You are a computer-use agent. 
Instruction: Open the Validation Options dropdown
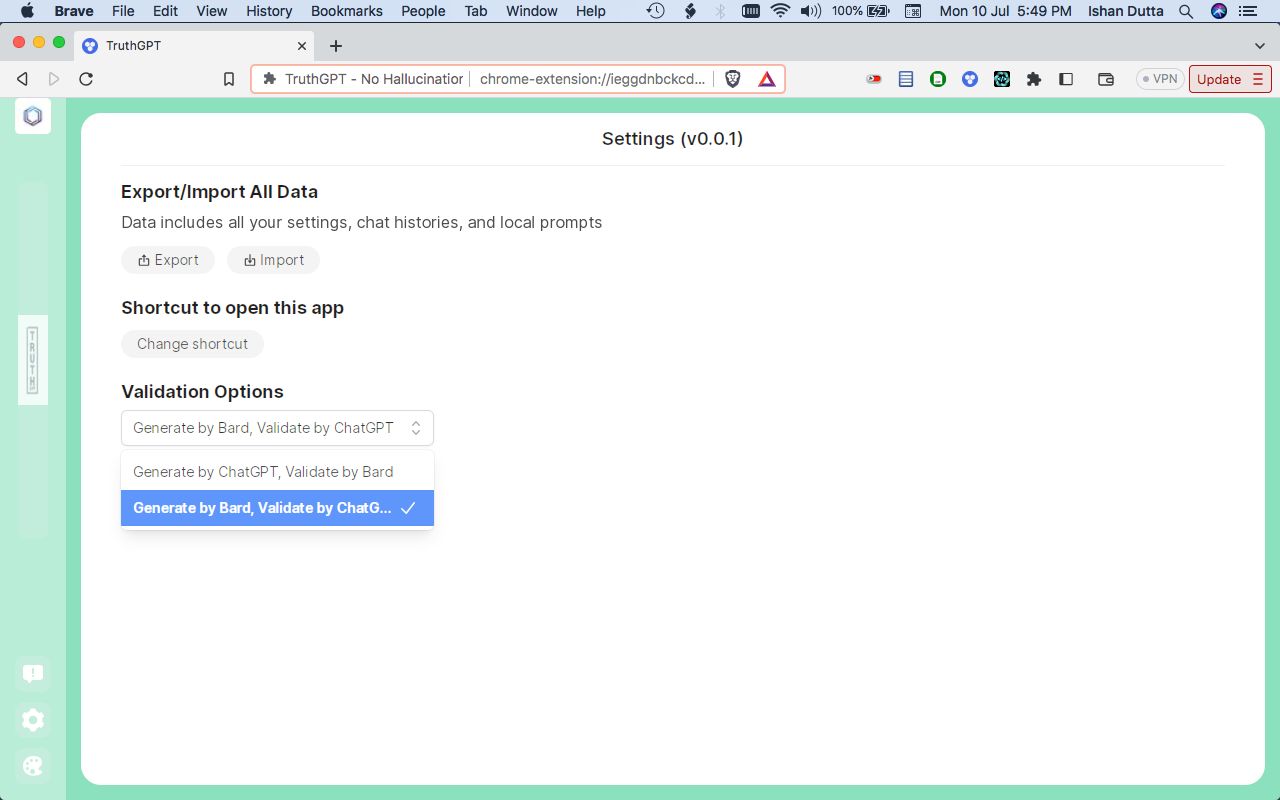tap(277, 427)
